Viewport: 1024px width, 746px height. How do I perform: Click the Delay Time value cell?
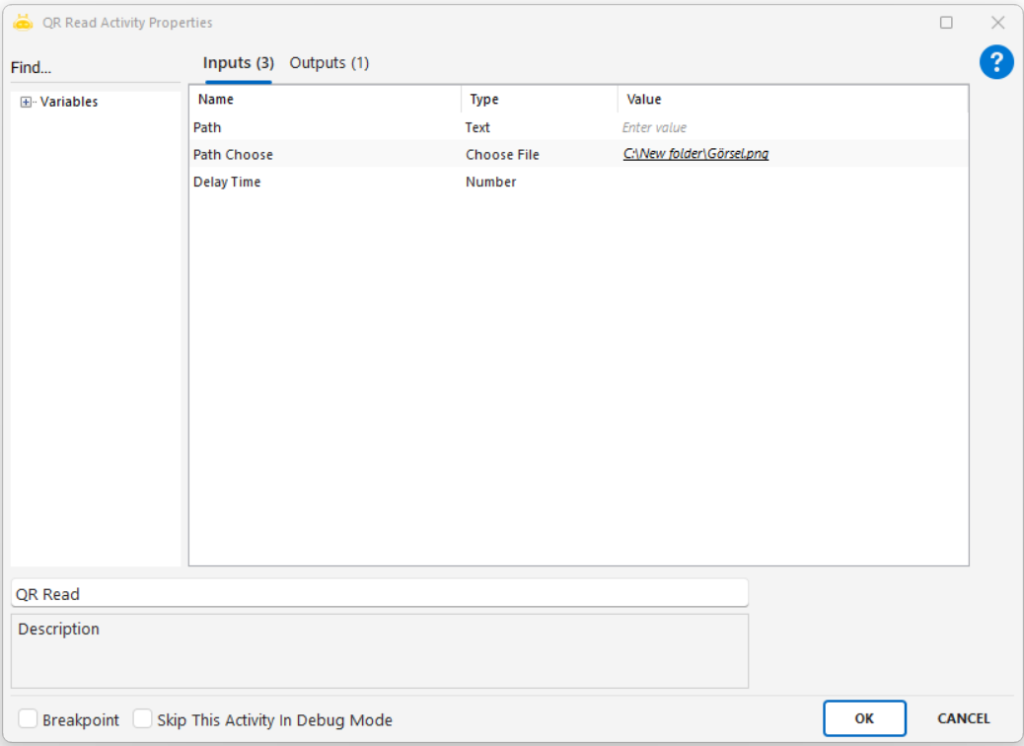(790, 182)
